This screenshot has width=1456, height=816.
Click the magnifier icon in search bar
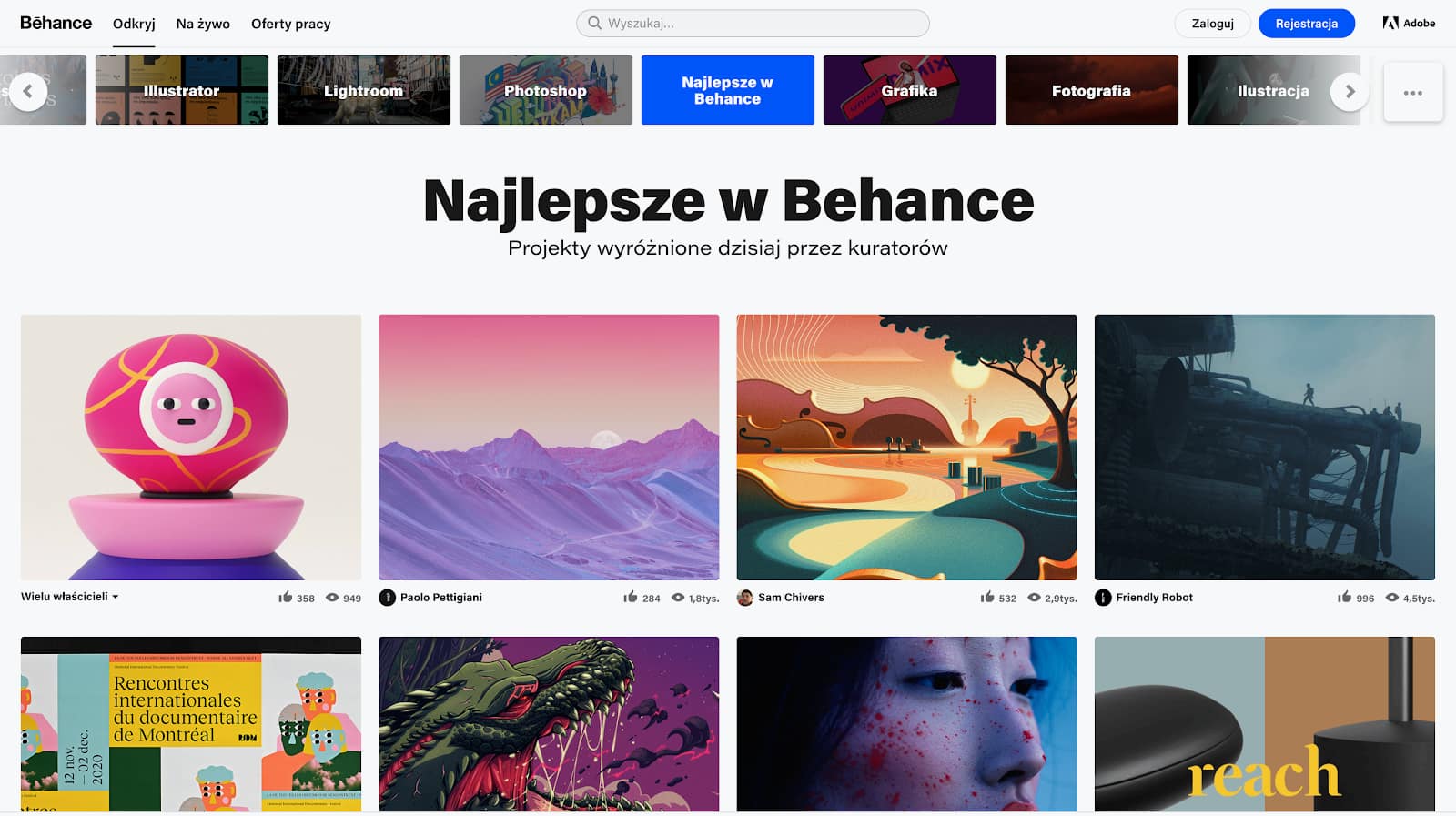pyautogui.click(x=594, y=23)
